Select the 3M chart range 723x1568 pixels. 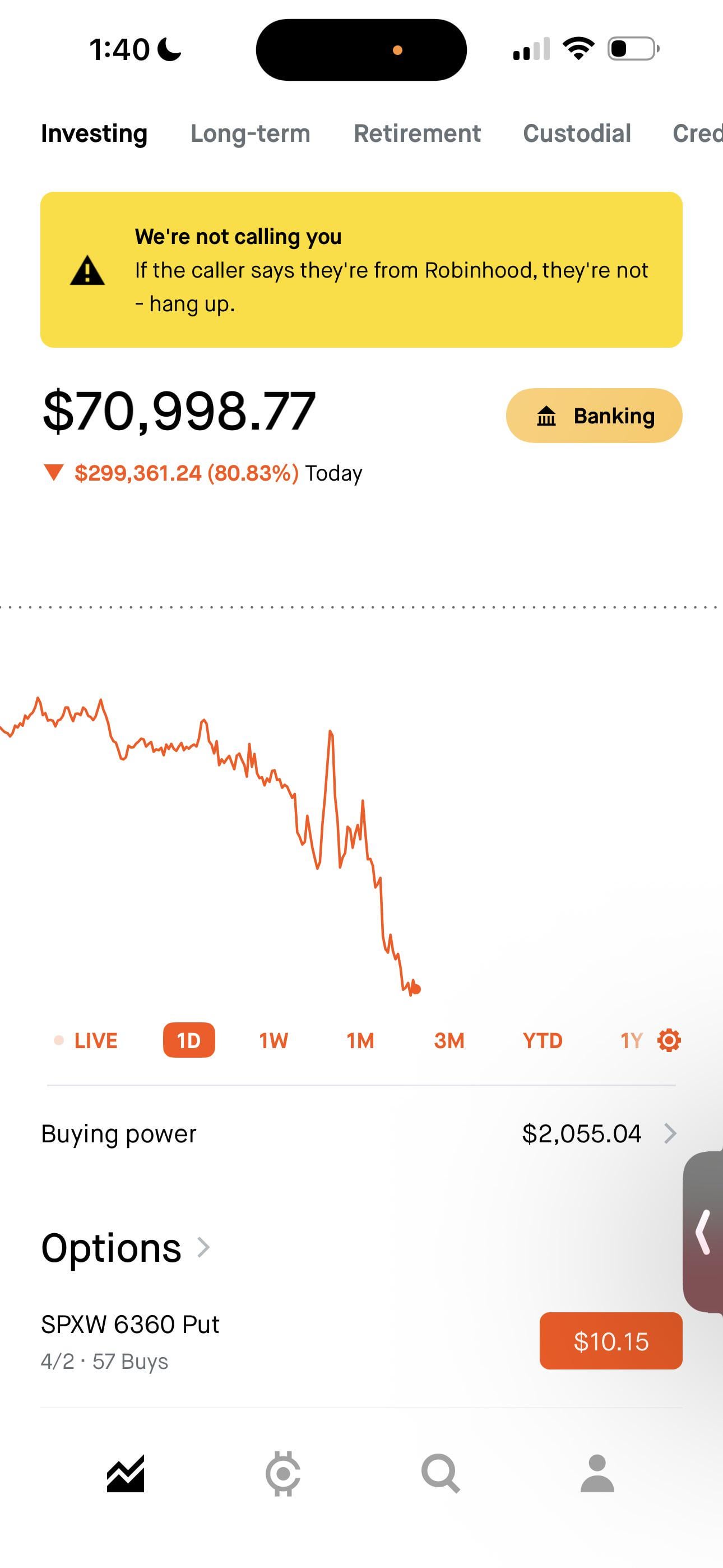tap(449, 1040)
